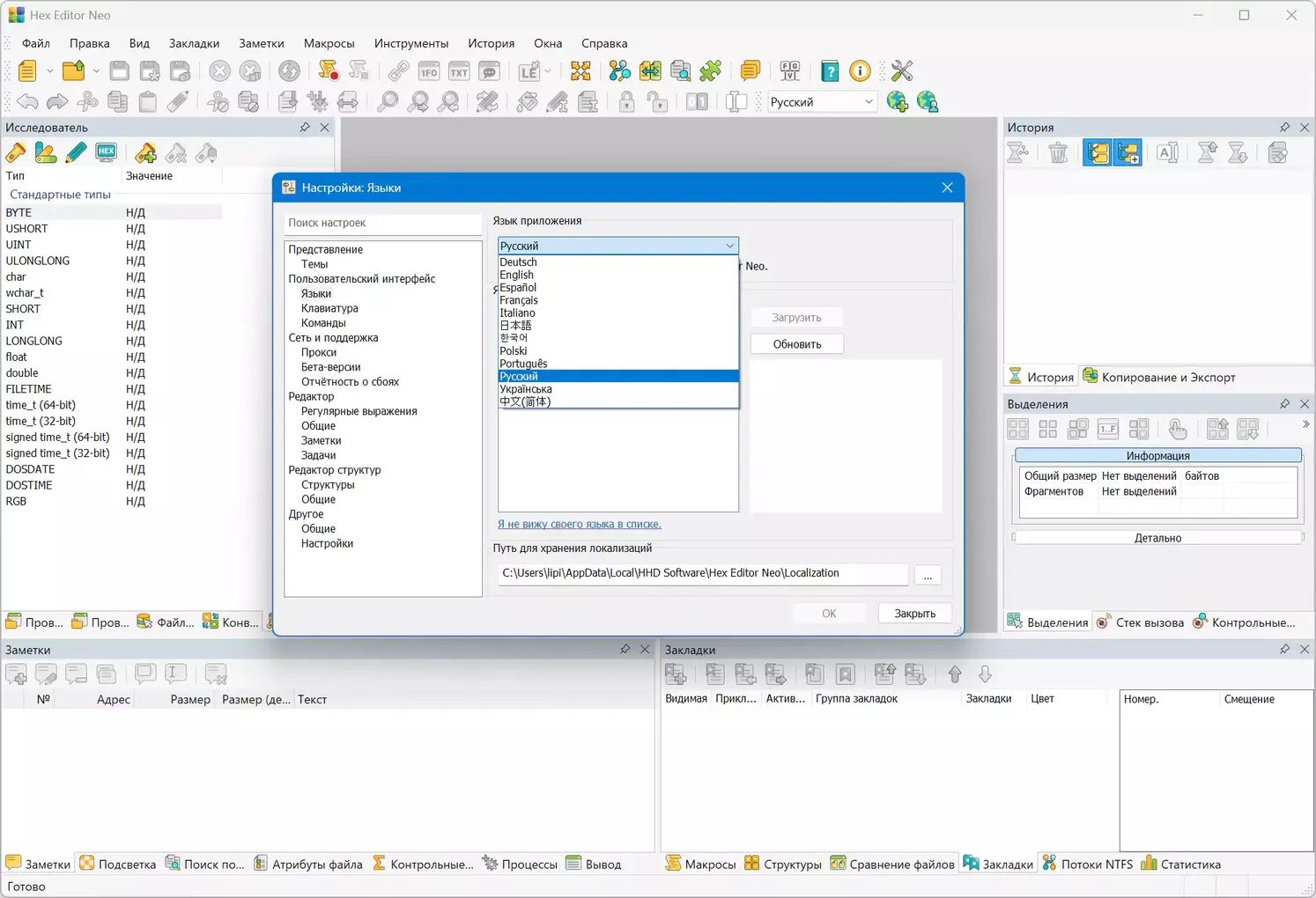
Task: Click the open file folder icon
Action: [x=74, y=71]
